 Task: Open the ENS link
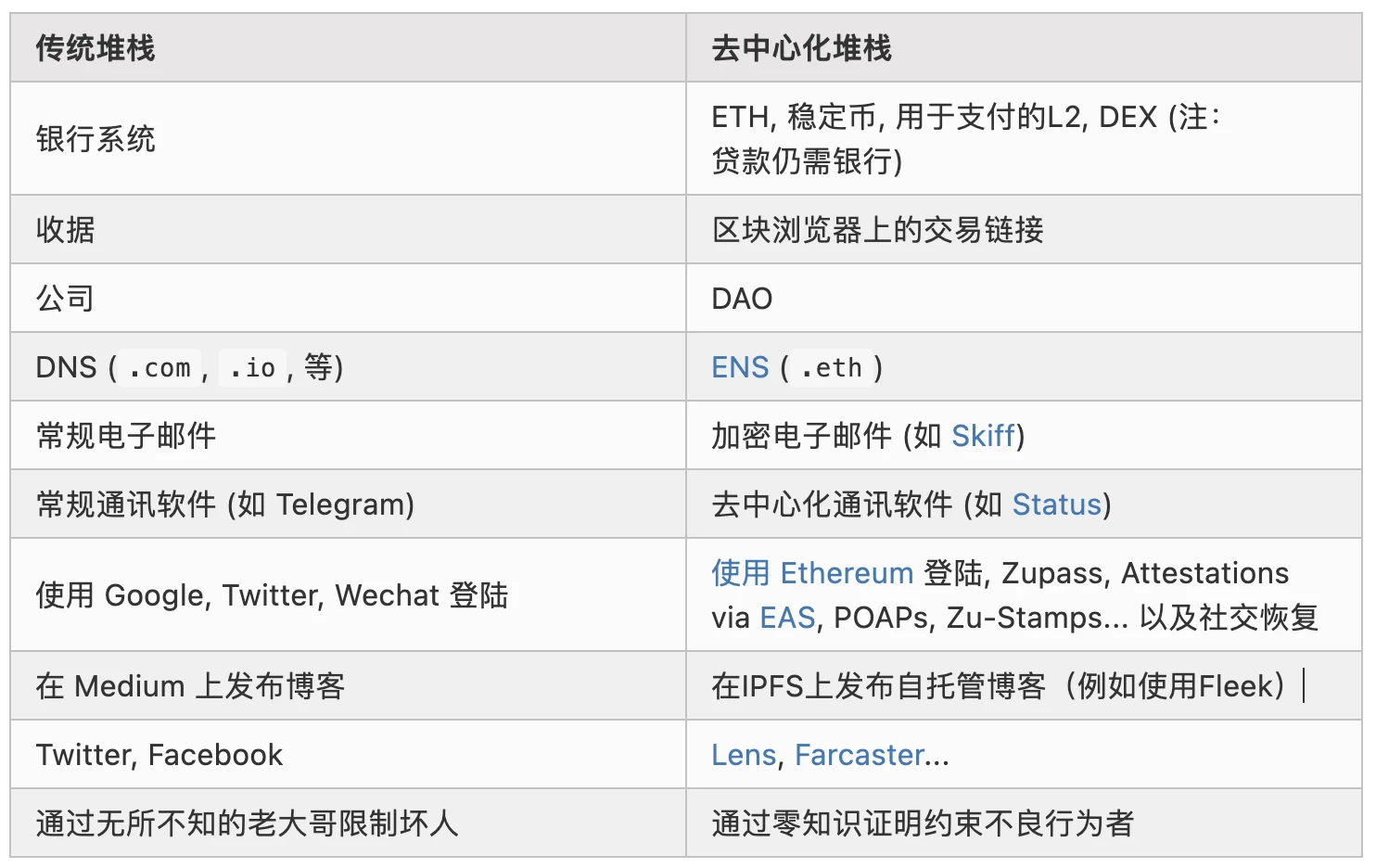click(x=739, y=367)
